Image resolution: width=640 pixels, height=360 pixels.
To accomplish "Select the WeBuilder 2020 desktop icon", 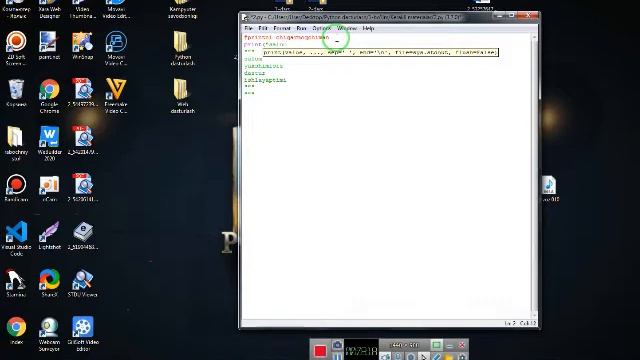I will 49,143.
